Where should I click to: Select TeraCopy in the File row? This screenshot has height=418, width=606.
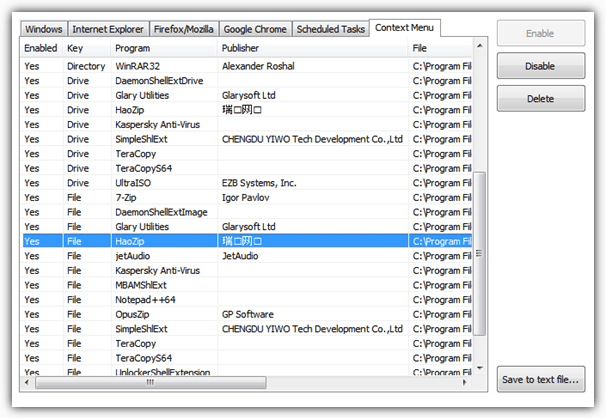coord(247,343)
